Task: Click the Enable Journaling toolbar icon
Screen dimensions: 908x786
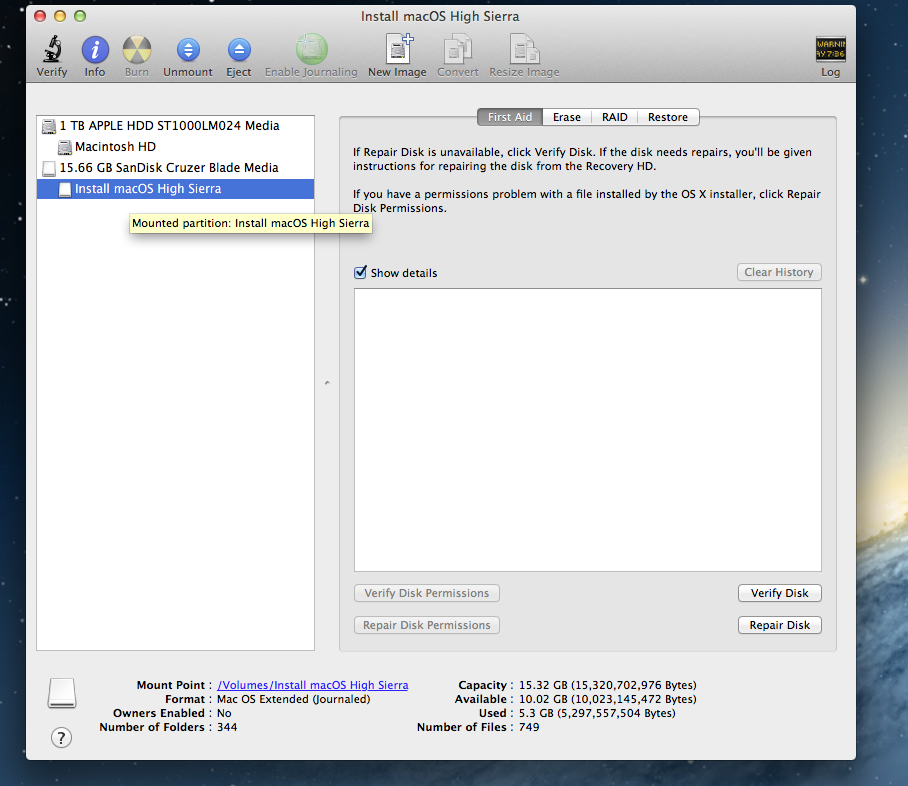Action: point(312,49)
